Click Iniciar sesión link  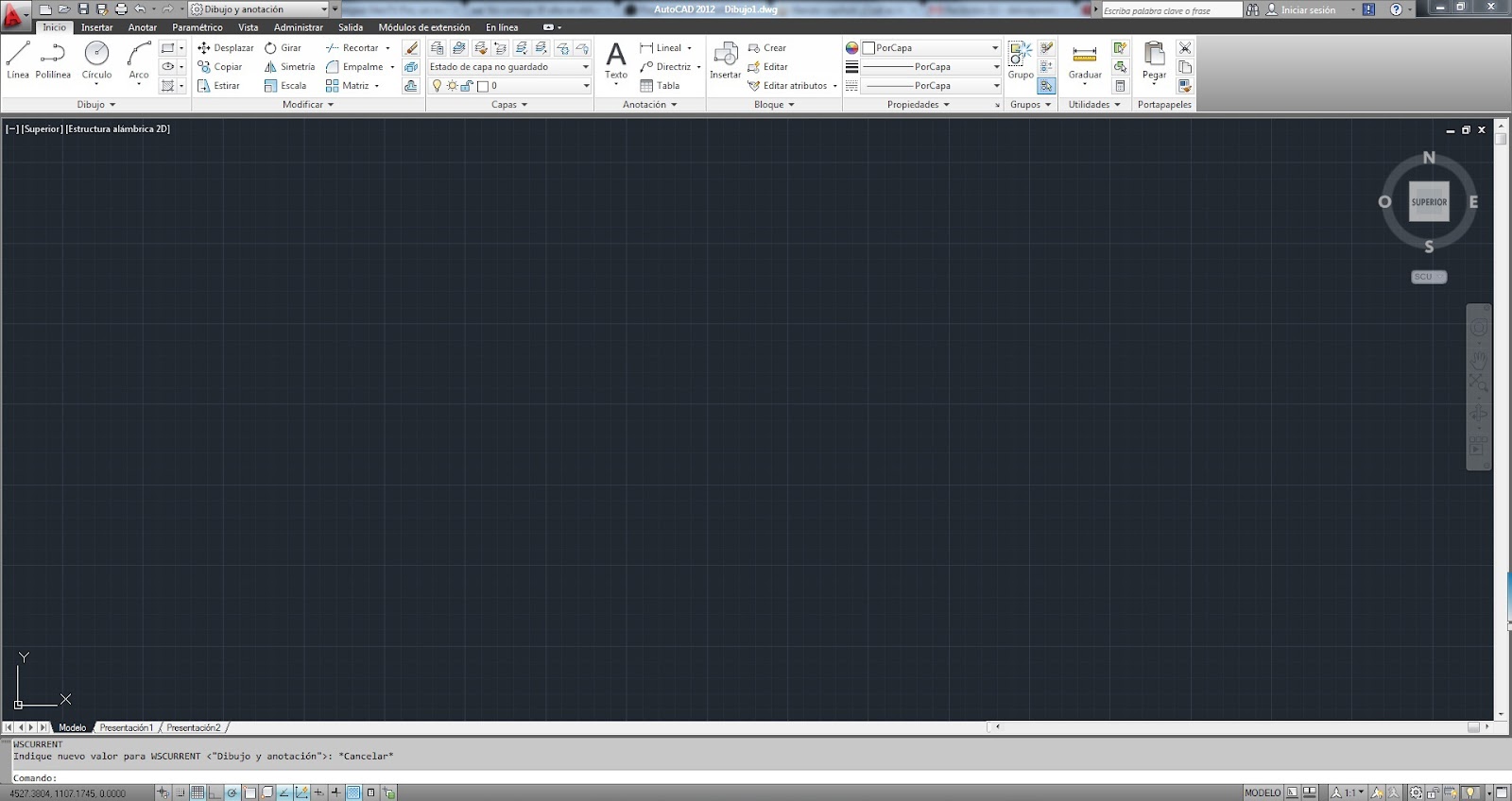[1308, 9]
